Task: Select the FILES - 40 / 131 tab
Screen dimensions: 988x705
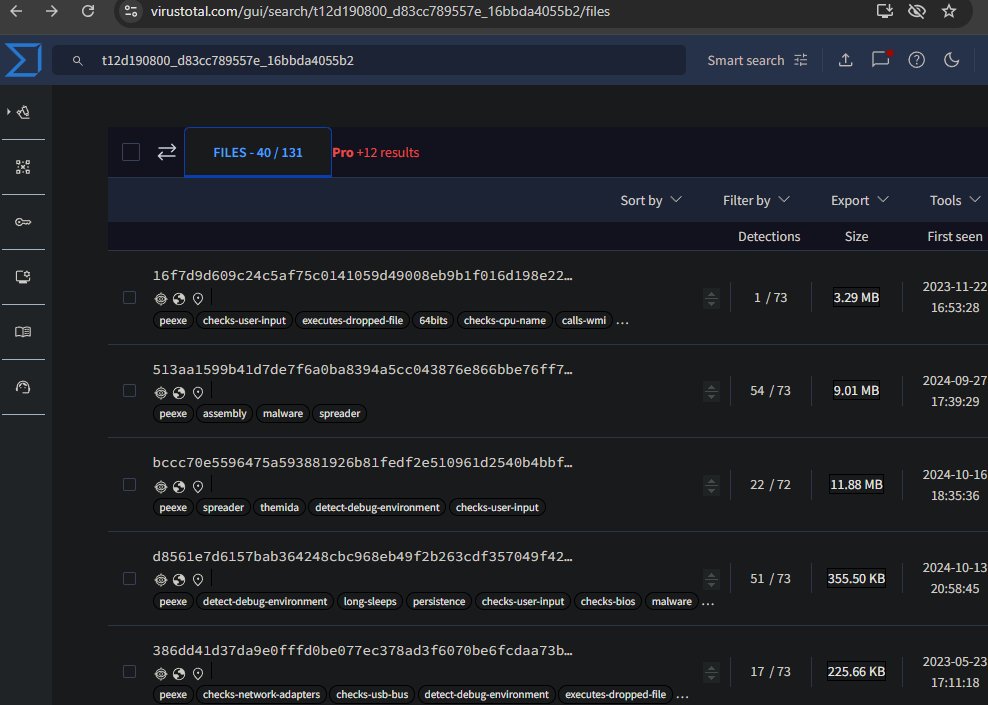Action: 258,152
